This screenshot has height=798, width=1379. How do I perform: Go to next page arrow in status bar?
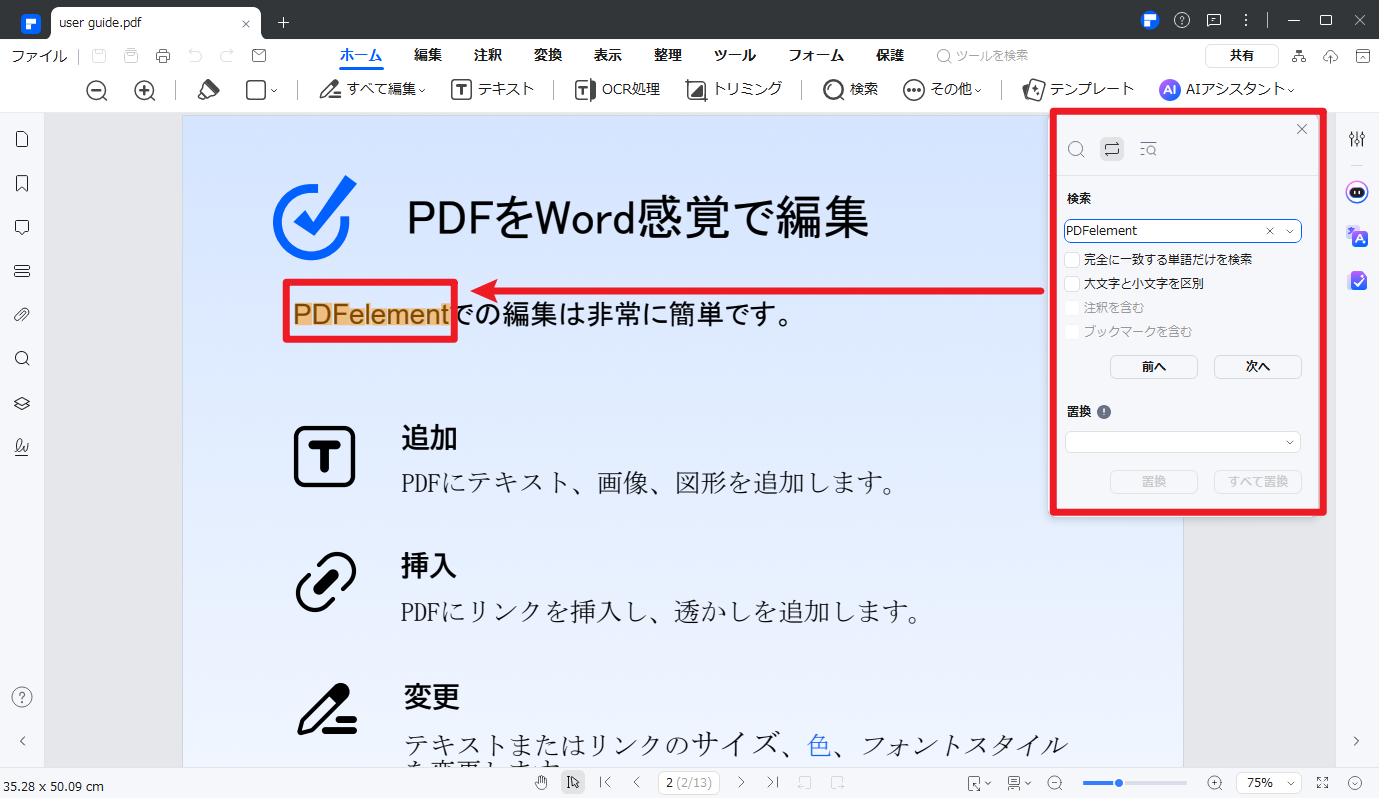click(x=741, y=782)
